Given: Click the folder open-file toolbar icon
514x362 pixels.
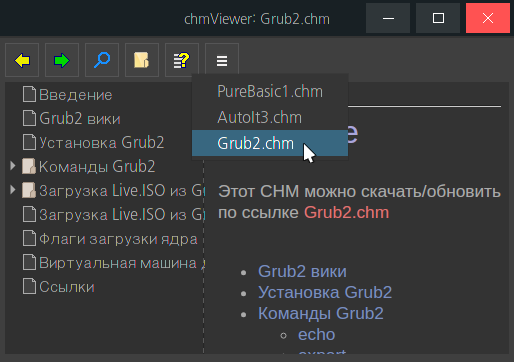Looking at the screenshot, I should (x=142, y=60).
